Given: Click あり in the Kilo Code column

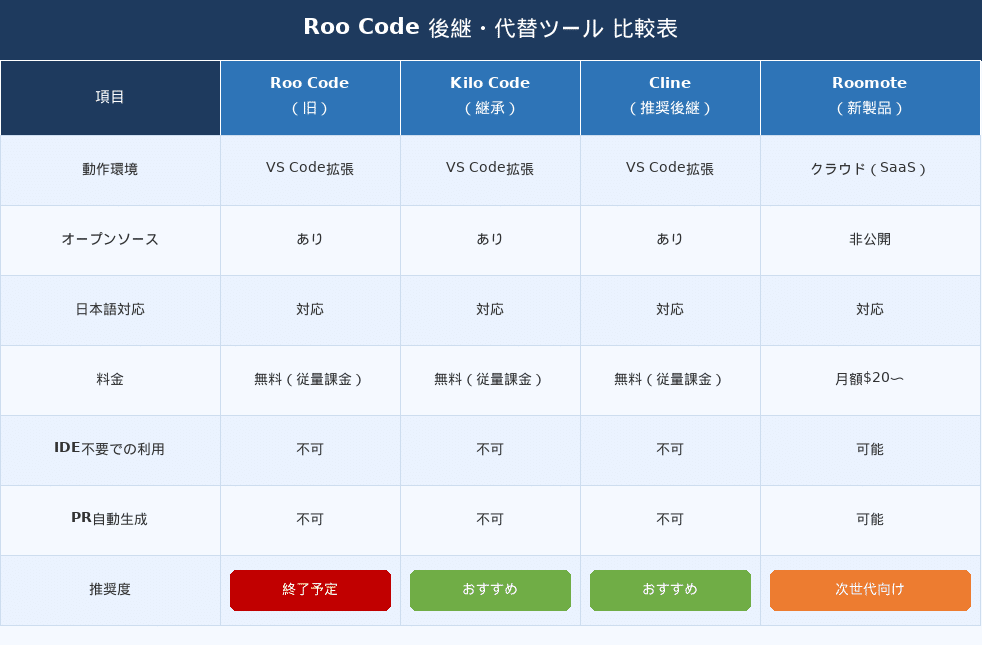Looking at the screenshot, I should 490,239.
